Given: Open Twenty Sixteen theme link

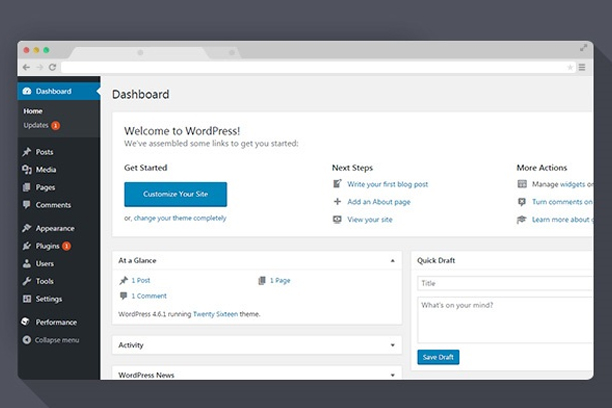Looking at the screenshot, I should [215, 314].
